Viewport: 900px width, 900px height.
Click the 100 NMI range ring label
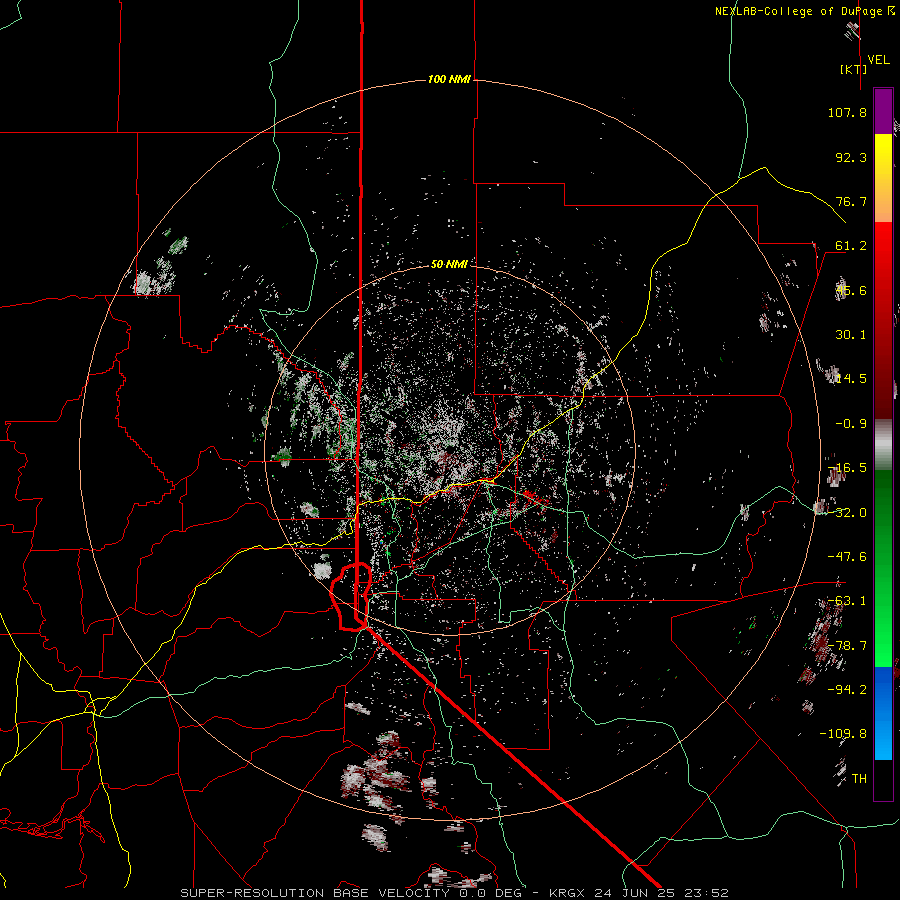pos(449,79)
